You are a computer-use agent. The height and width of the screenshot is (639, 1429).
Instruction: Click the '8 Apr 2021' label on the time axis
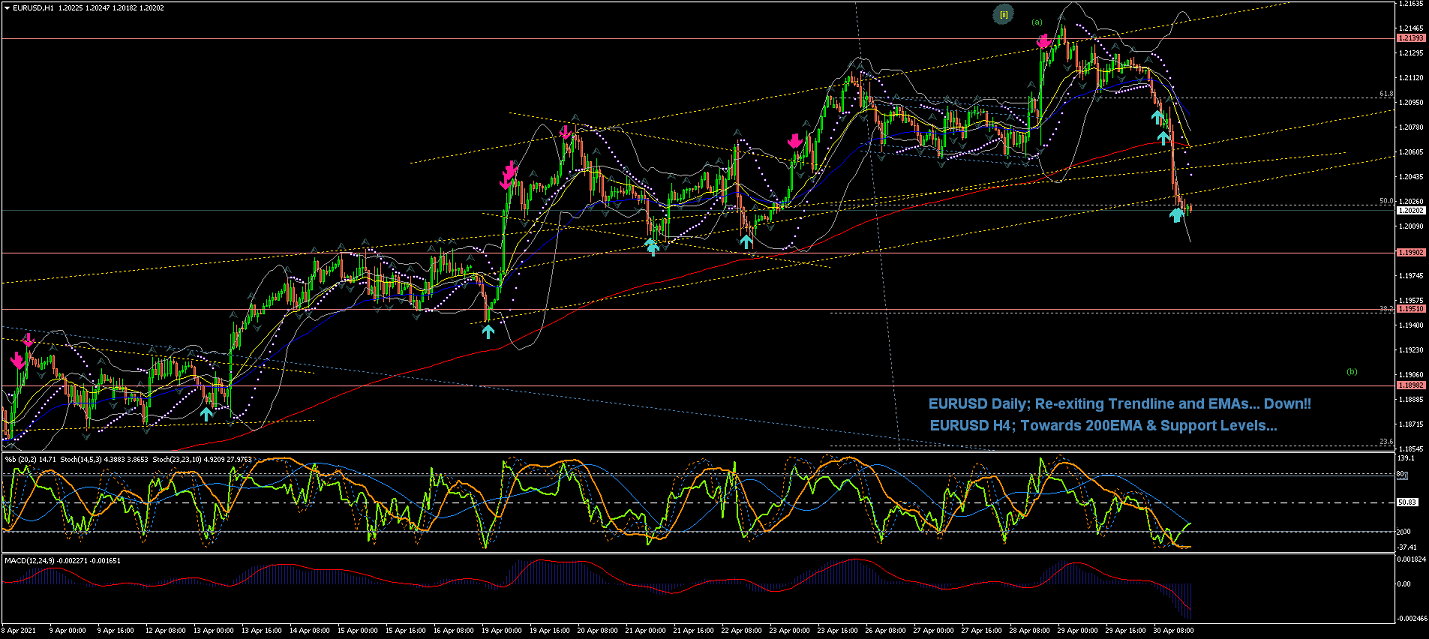tap(19, 631)
